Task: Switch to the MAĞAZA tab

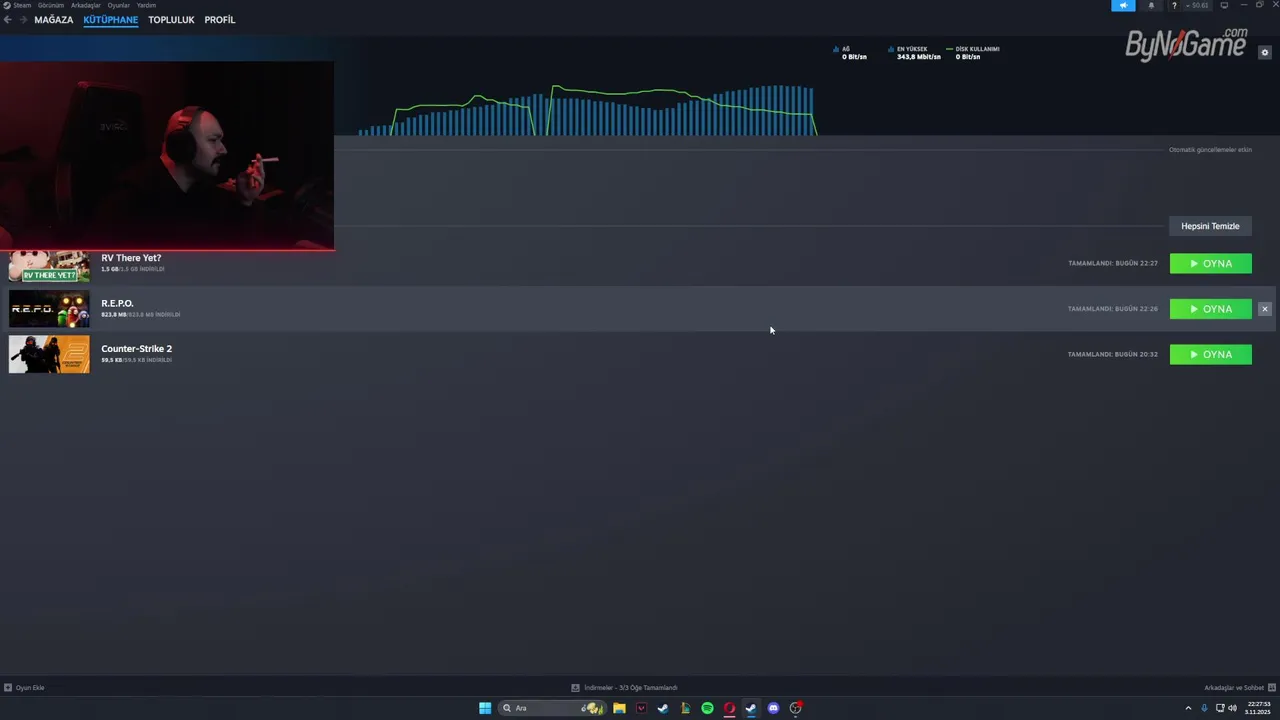Action: point(54,20)
